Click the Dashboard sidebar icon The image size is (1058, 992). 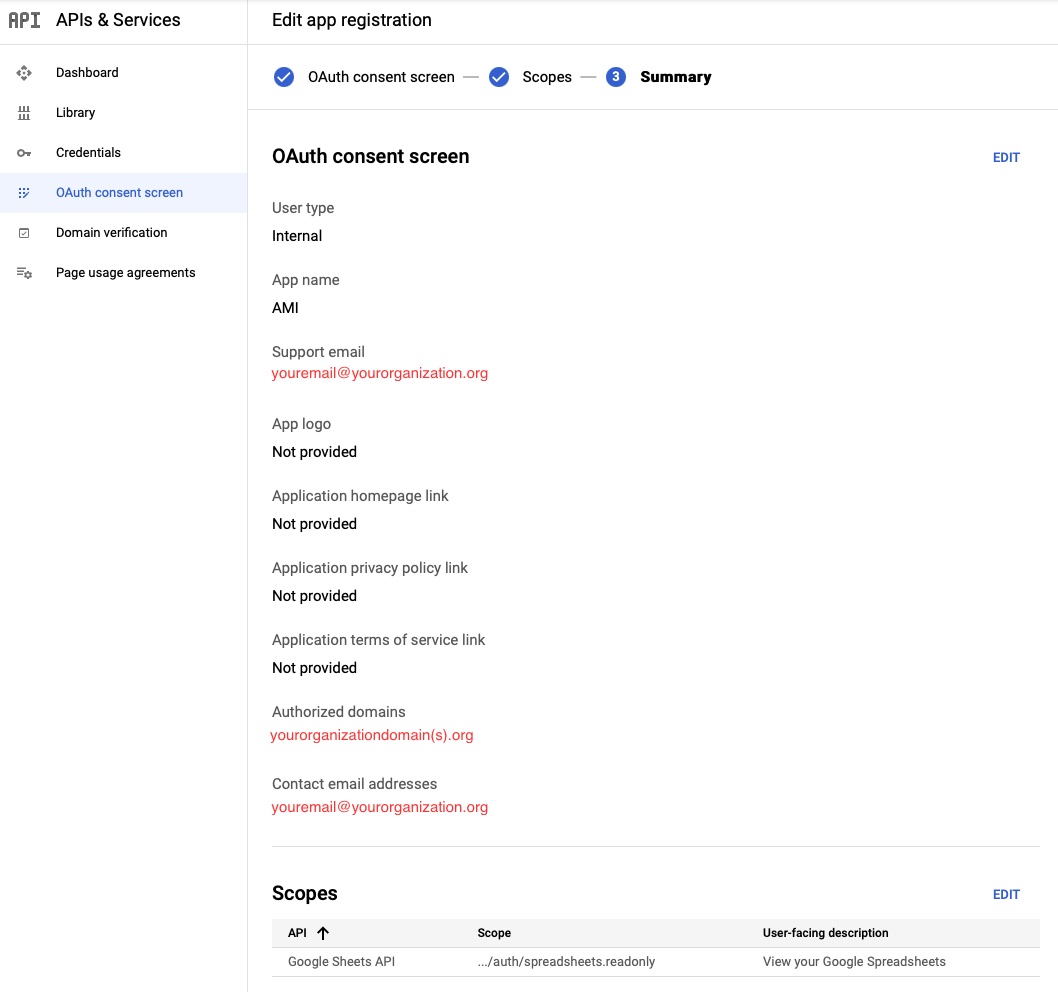pos(25,73)
